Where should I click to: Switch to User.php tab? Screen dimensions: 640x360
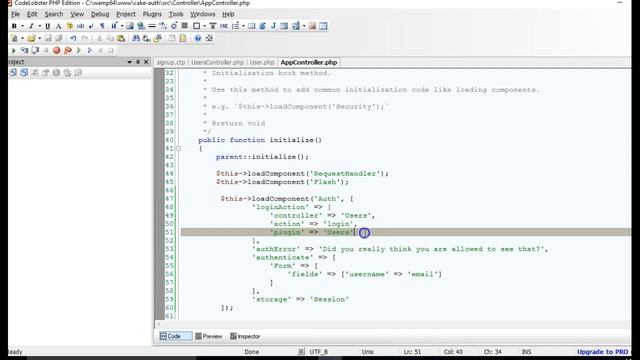[262, 62]
